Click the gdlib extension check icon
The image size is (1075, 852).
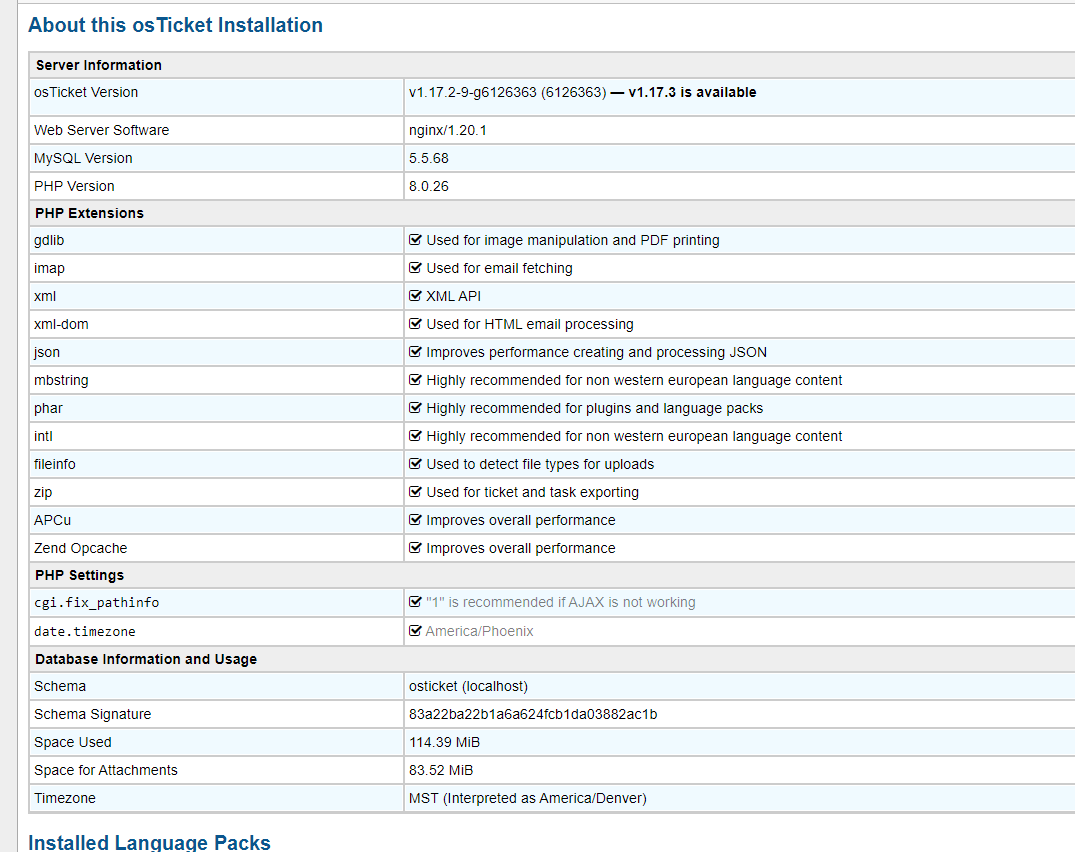click(416, 240)
